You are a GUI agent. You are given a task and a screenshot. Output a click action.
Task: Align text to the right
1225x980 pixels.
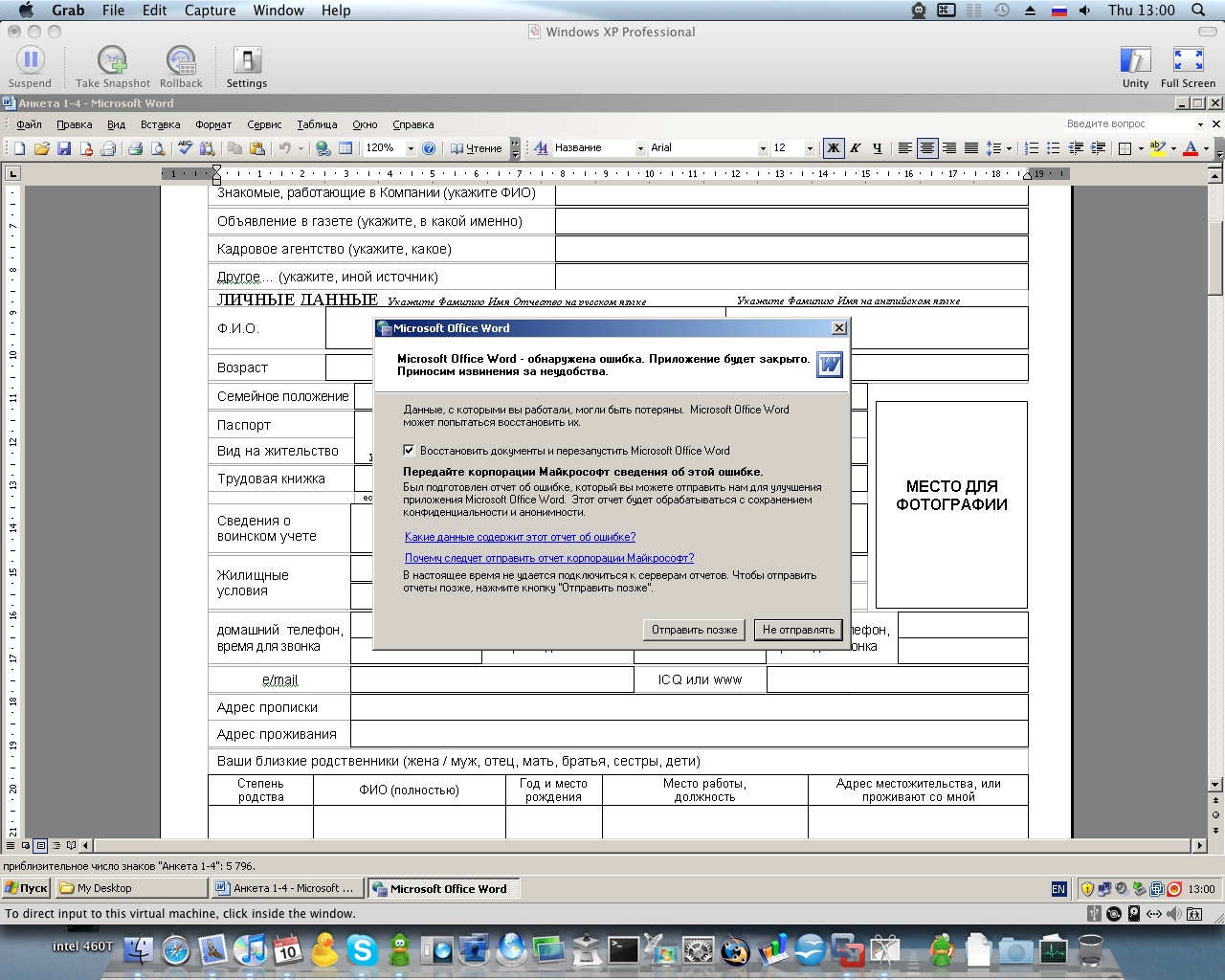pyautogui.click(x=949, y=148)
